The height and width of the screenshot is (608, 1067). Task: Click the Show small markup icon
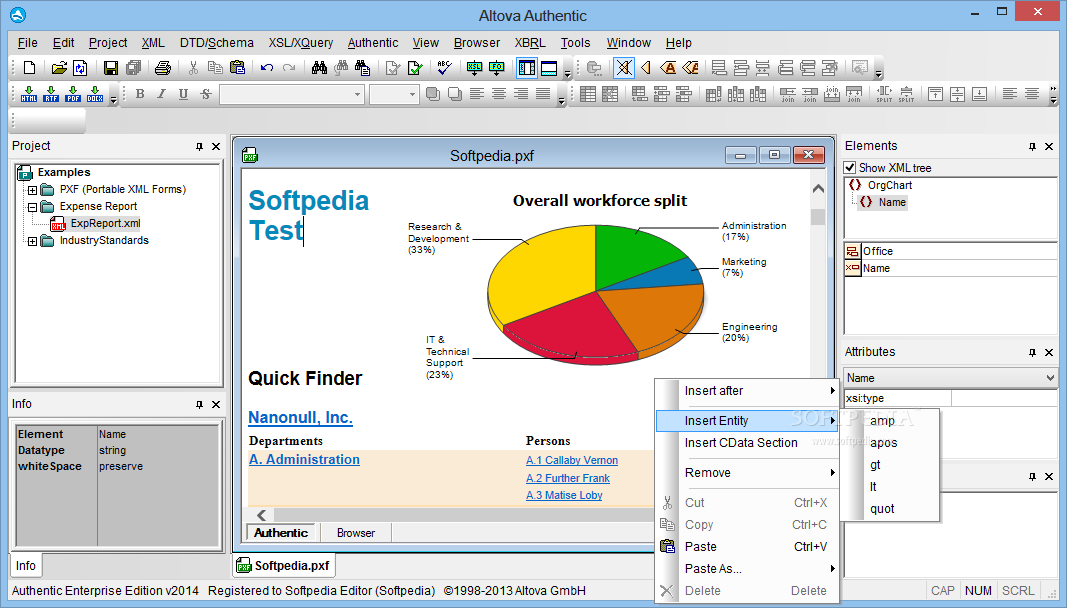[646, 67]
